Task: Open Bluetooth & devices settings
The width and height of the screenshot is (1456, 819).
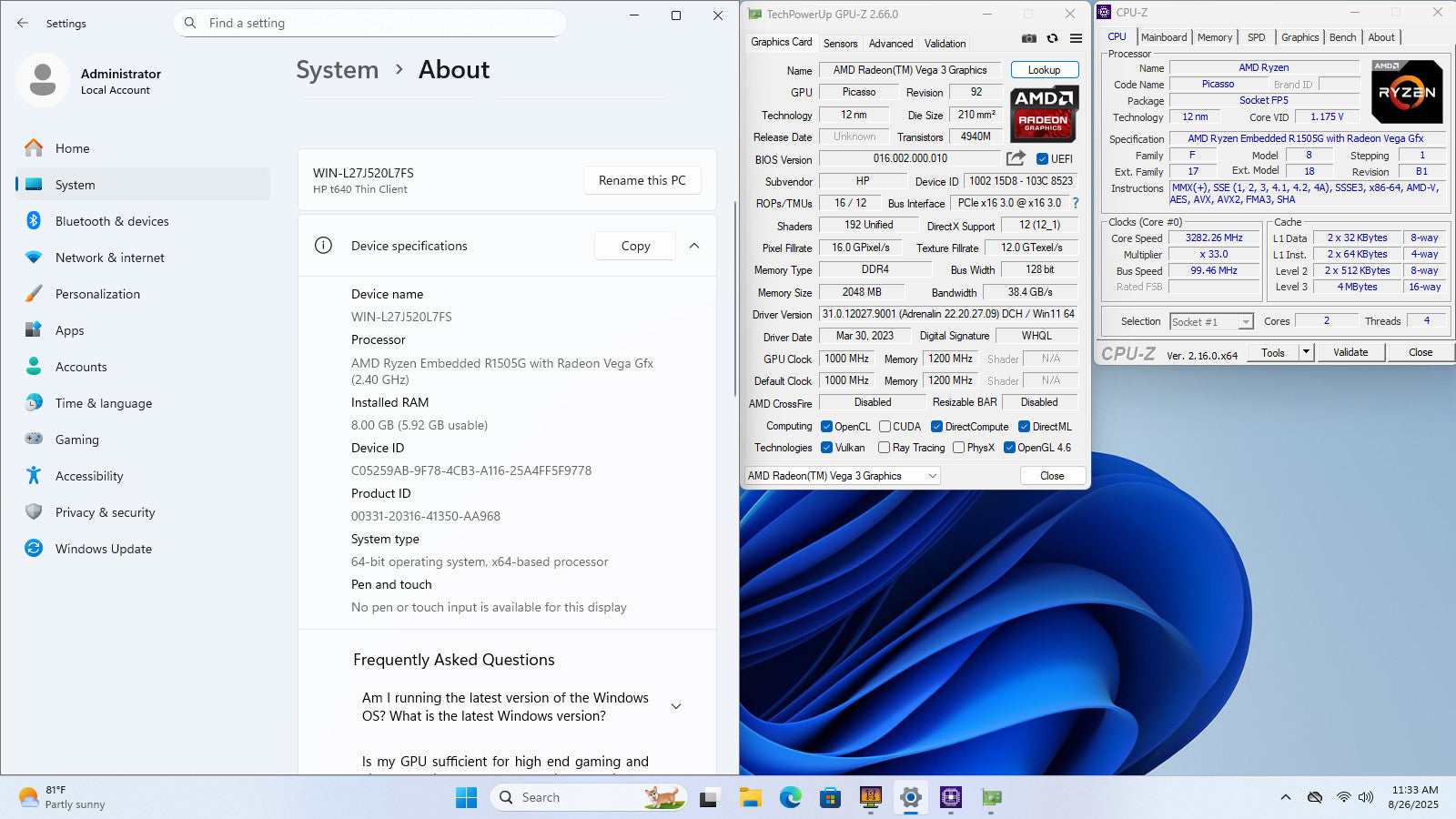Action: (x=112, y=221)
